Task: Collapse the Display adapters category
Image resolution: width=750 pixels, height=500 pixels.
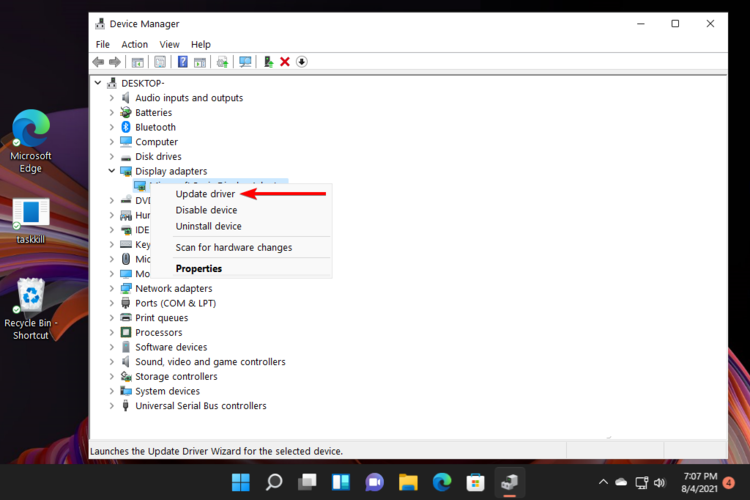Action: click(112, 171)
